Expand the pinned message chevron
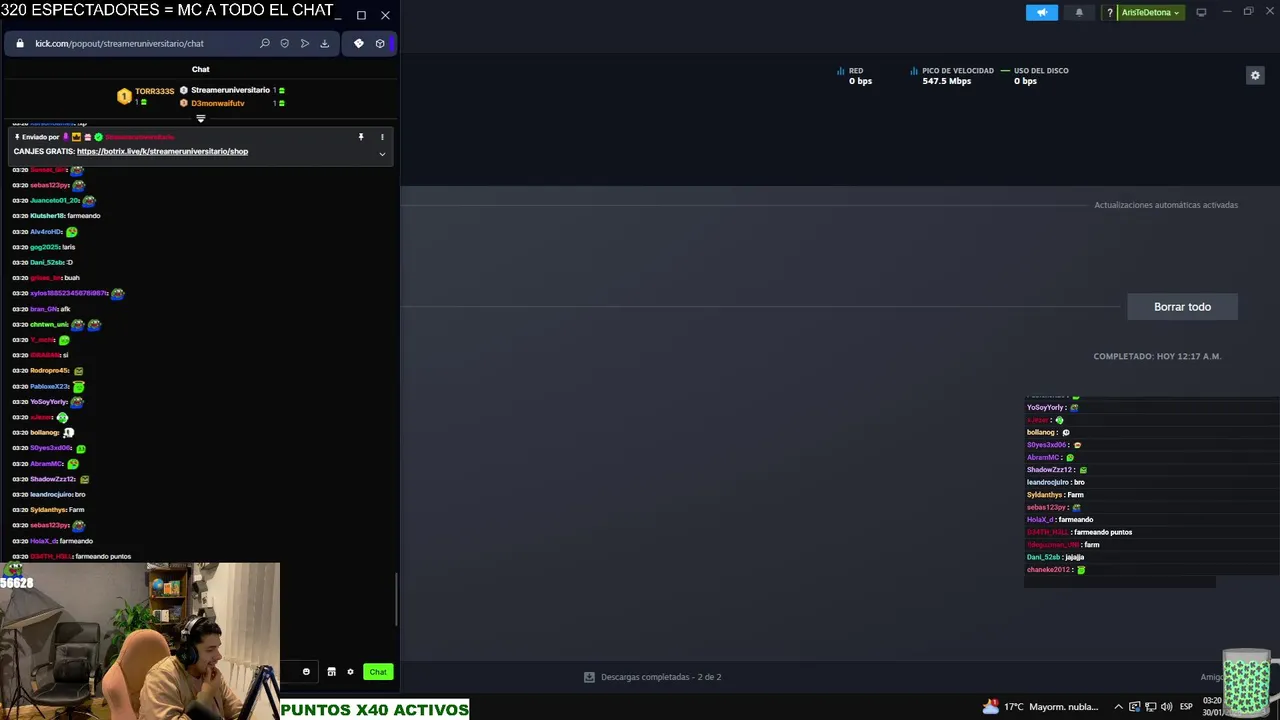 (x=381, y=154)
